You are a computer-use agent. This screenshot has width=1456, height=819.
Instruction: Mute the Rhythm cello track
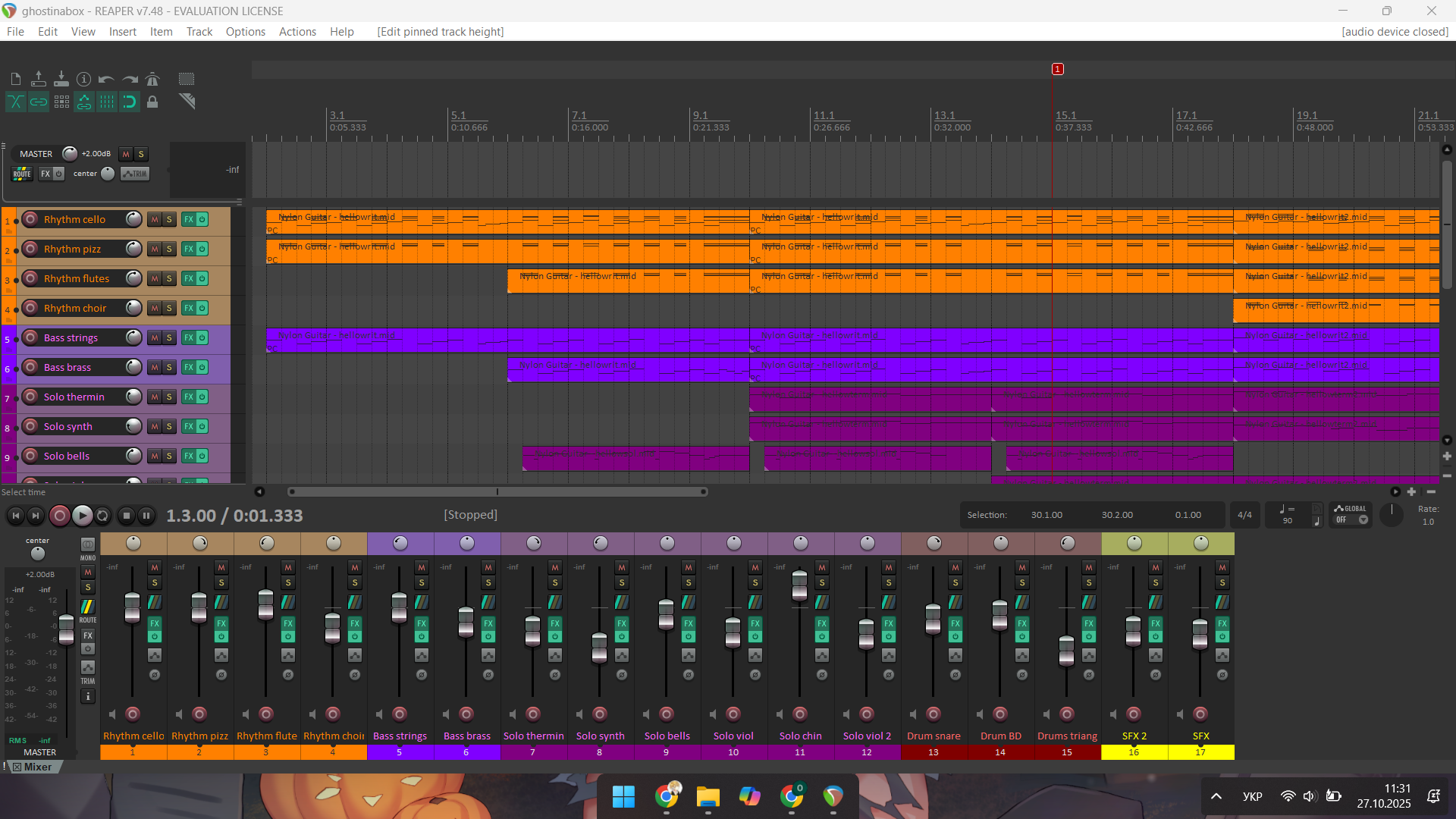(155, 219)
